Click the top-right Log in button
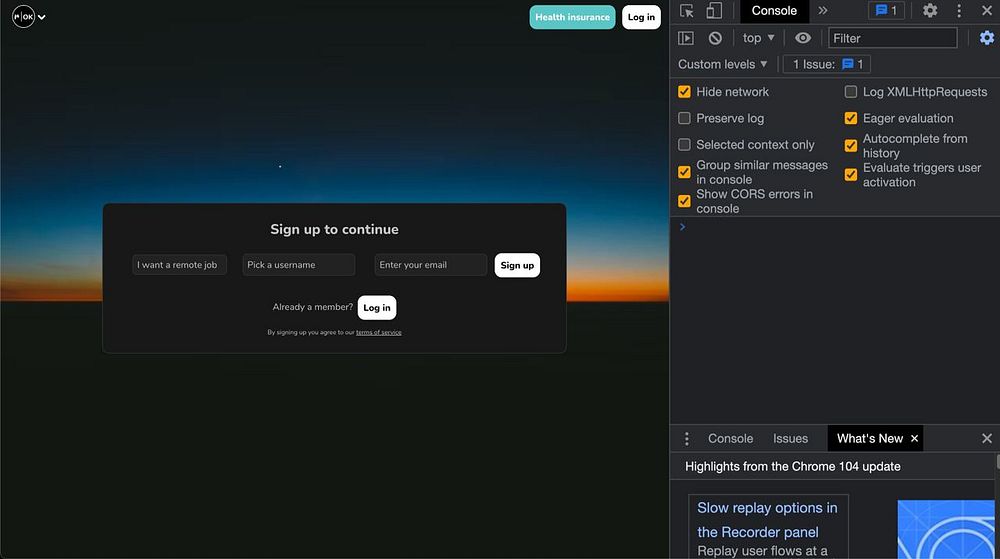Screen dimensions: 1000x559 [x=641, y=17]
